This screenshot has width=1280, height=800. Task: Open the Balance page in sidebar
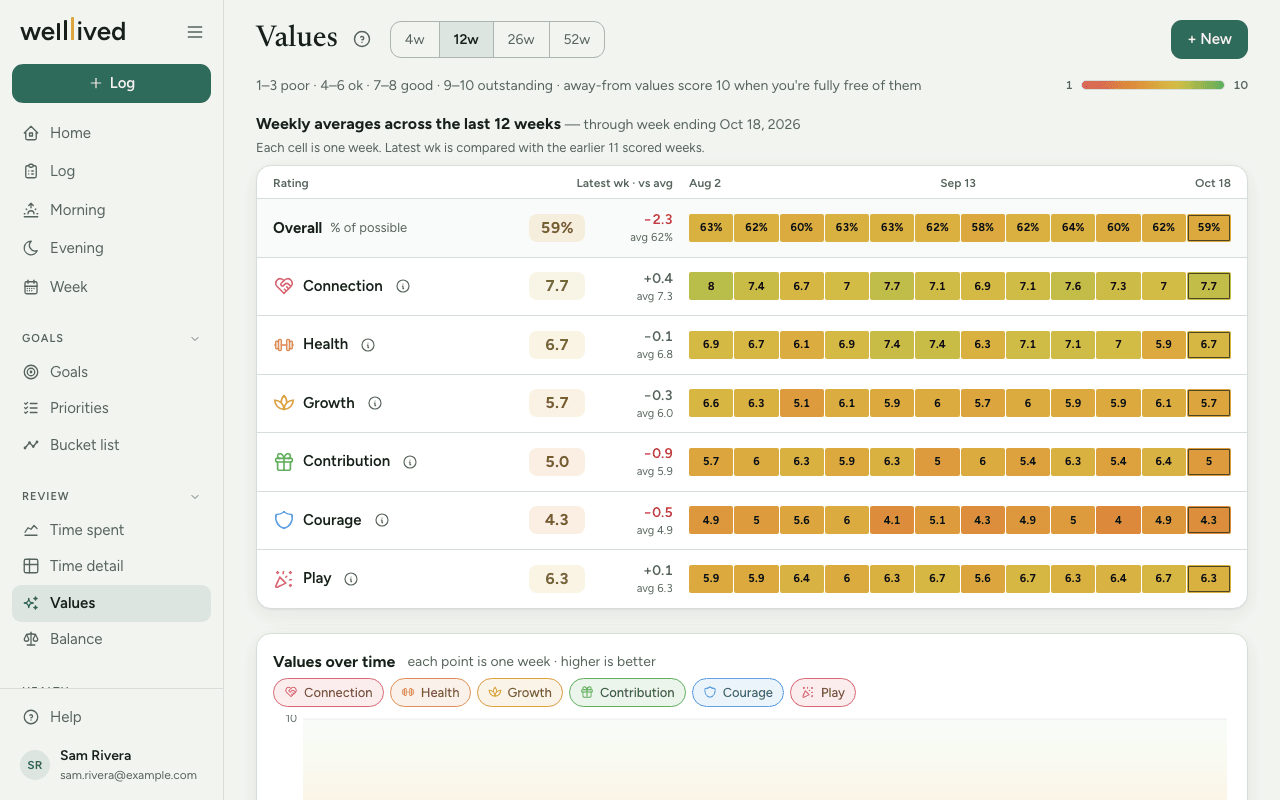click(x=111, y=639)
